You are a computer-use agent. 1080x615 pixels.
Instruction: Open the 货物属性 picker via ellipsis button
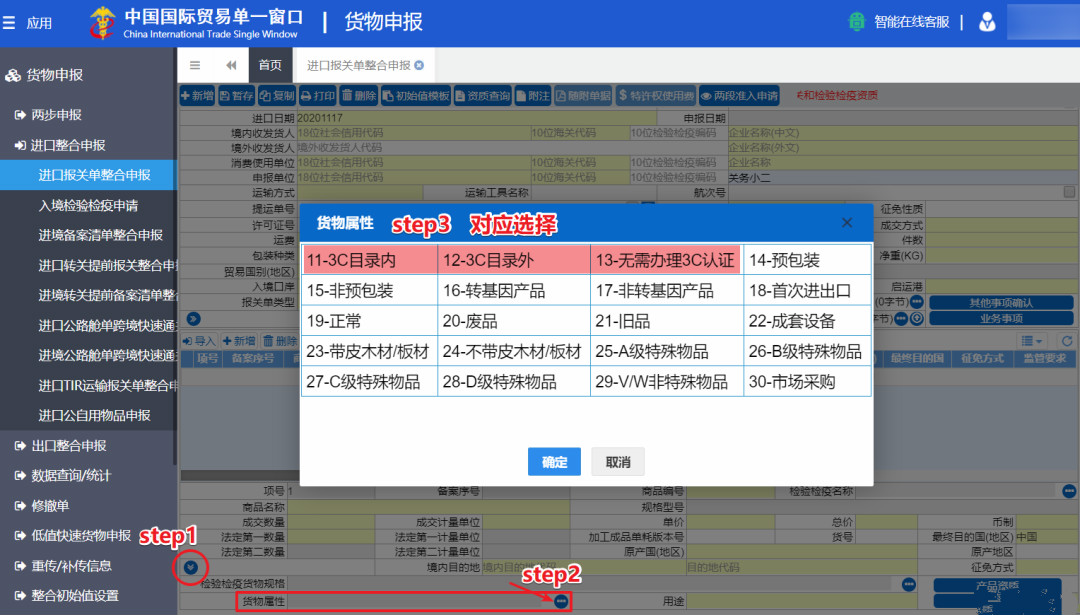point(559,601)
